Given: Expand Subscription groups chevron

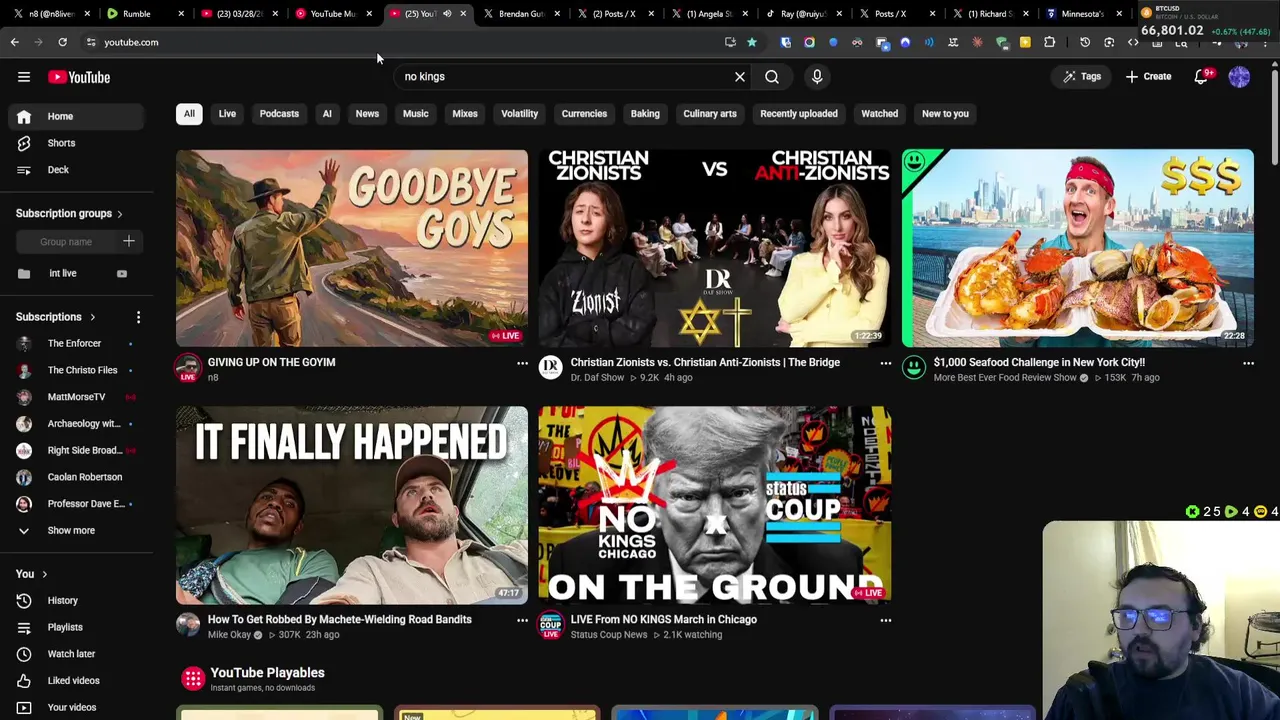Looking at the screenshot, I should pos(120,214).
